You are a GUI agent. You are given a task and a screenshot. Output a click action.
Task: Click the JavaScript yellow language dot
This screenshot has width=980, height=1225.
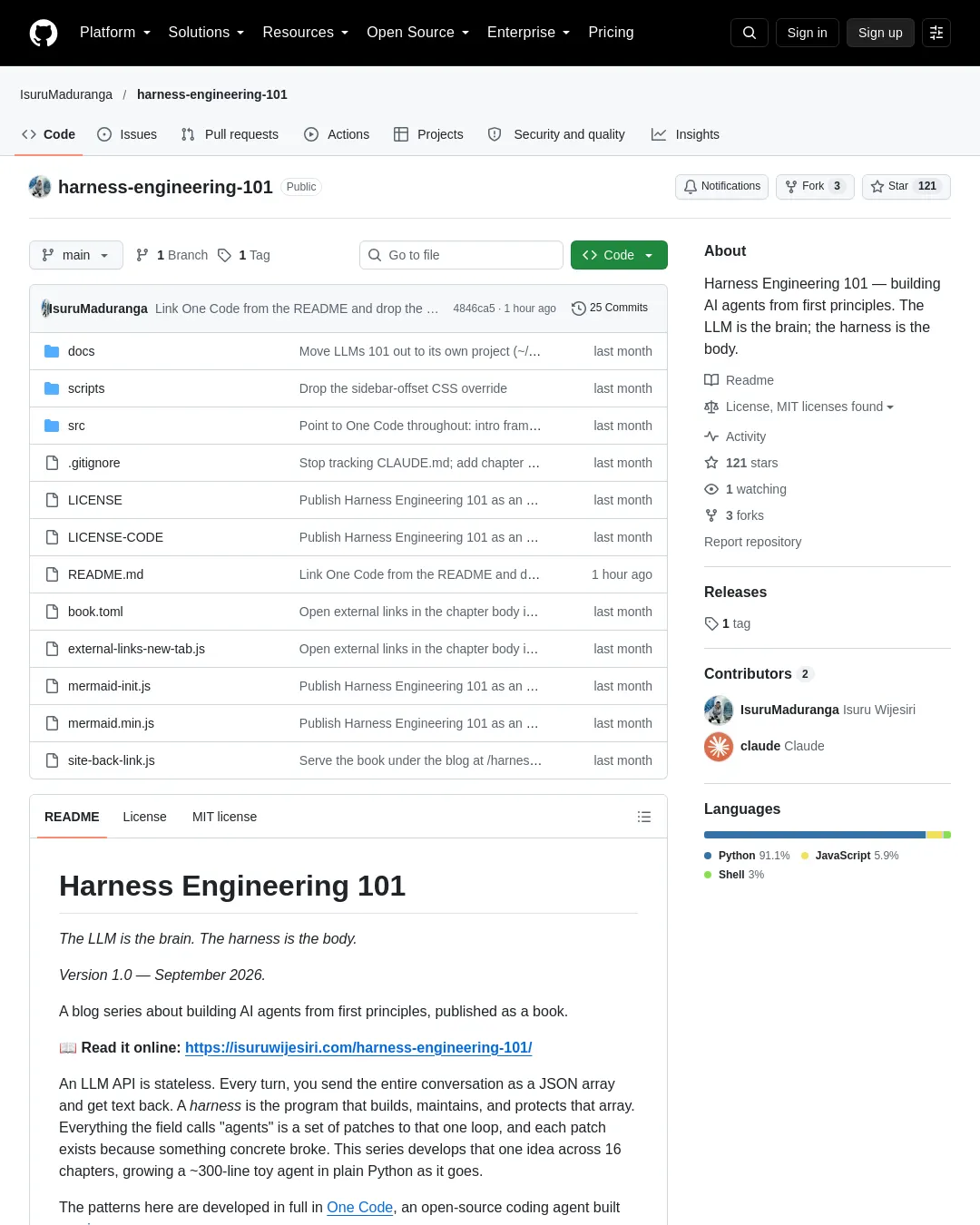click(805, 856)
